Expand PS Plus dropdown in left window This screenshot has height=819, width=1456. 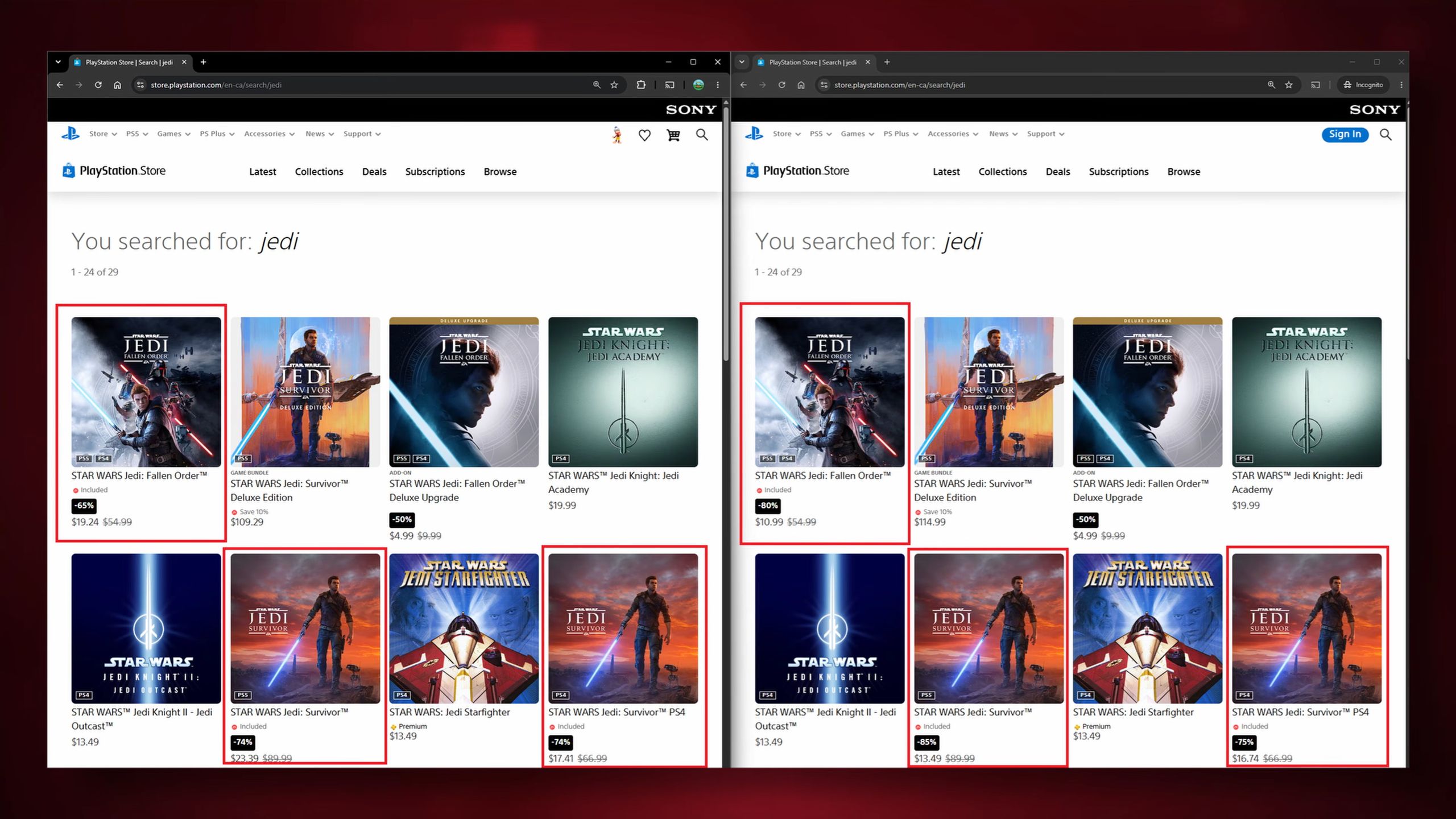[217, 134]
